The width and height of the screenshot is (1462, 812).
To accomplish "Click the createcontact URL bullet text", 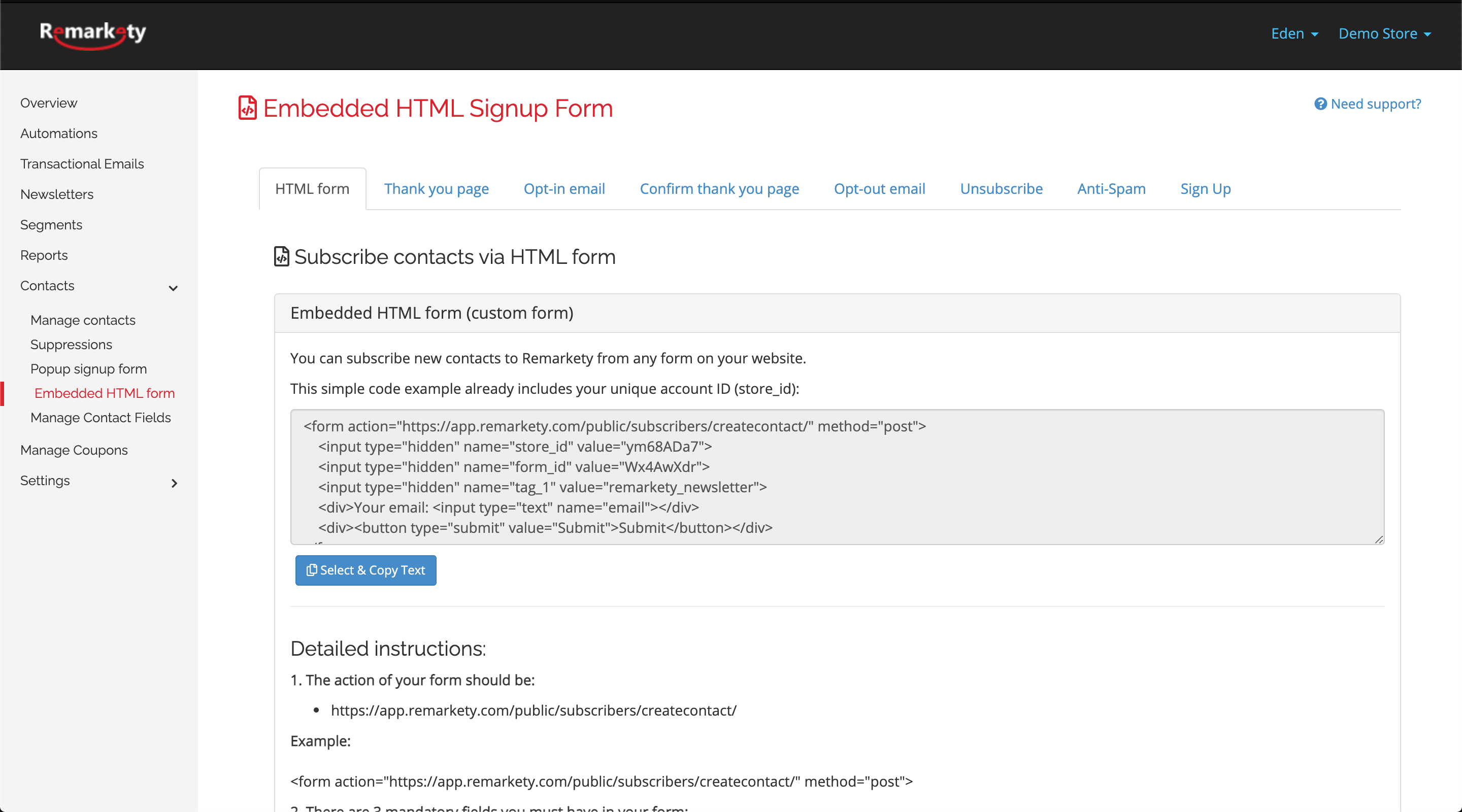I will 534,710.
